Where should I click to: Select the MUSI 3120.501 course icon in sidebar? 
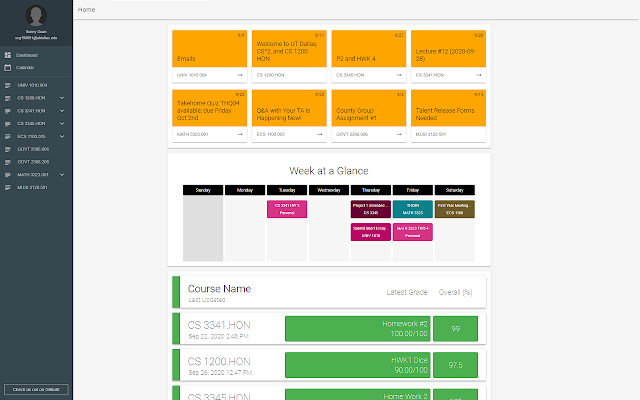[x=7, y=188]
